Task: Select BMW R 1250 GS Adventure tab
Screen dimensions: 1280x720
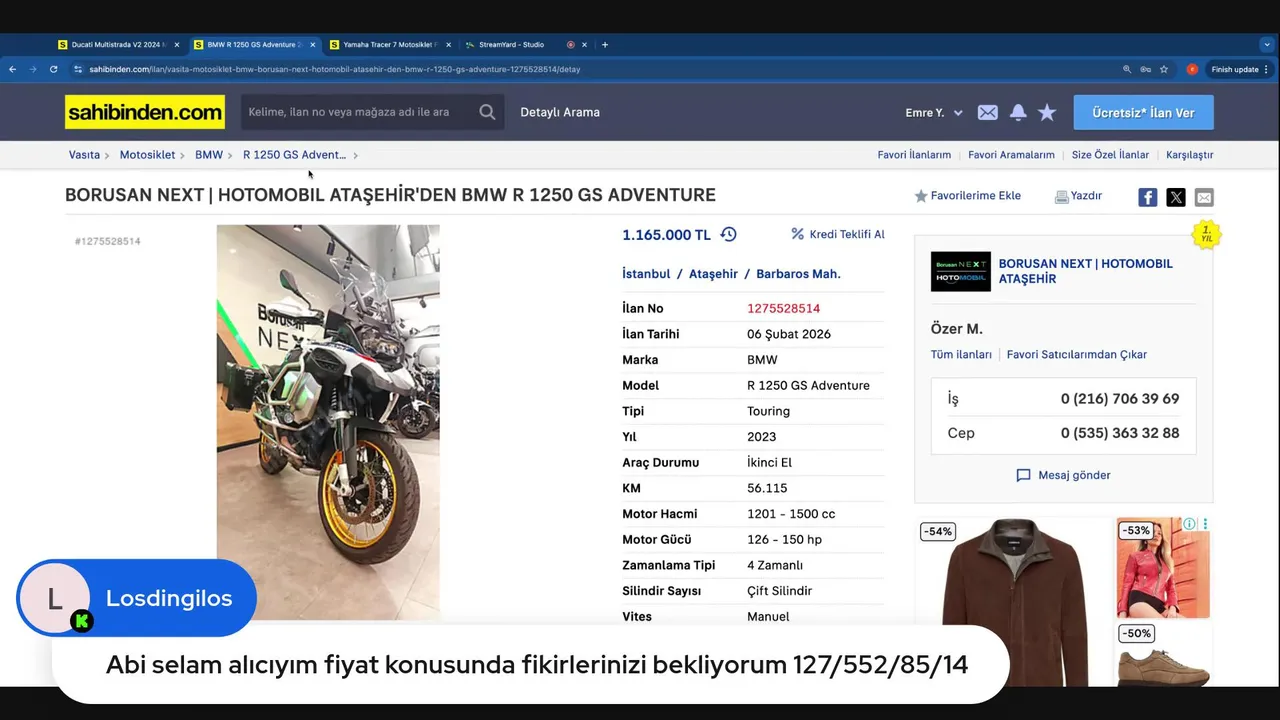Action: (254, 44)
